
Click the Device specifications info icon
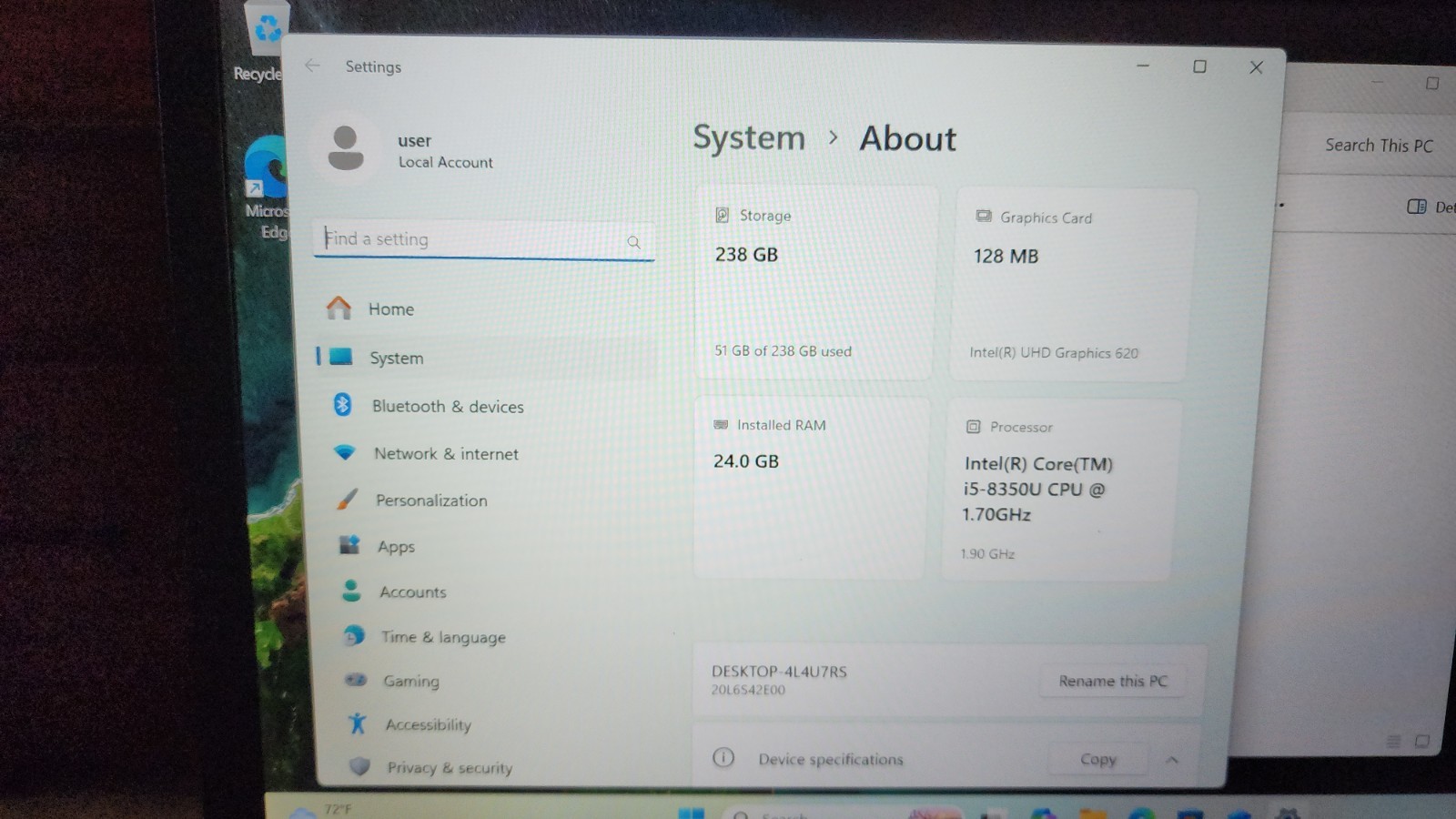[x=723, y=757]
